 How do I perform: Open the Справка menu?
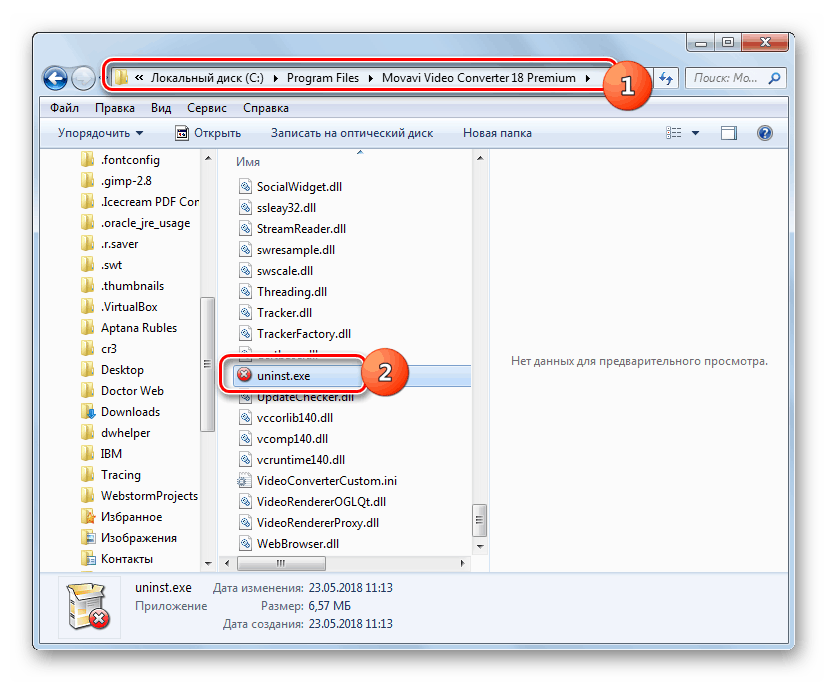[x=266, y=108]
